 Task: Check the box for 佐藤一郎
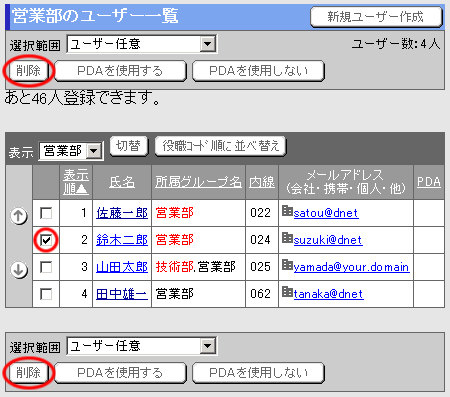point(46,213)
